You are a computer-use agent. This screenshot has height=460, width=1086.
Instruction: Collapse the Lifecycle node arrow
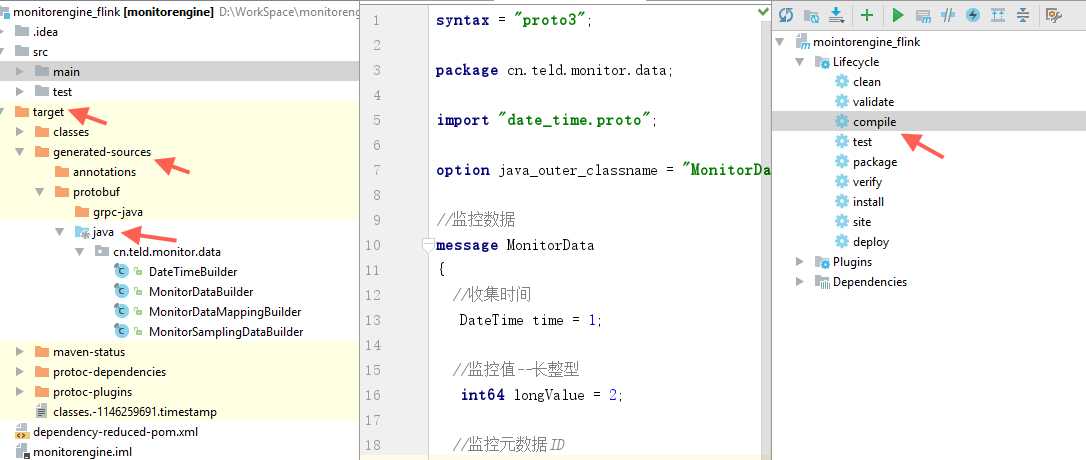(800, 62)
